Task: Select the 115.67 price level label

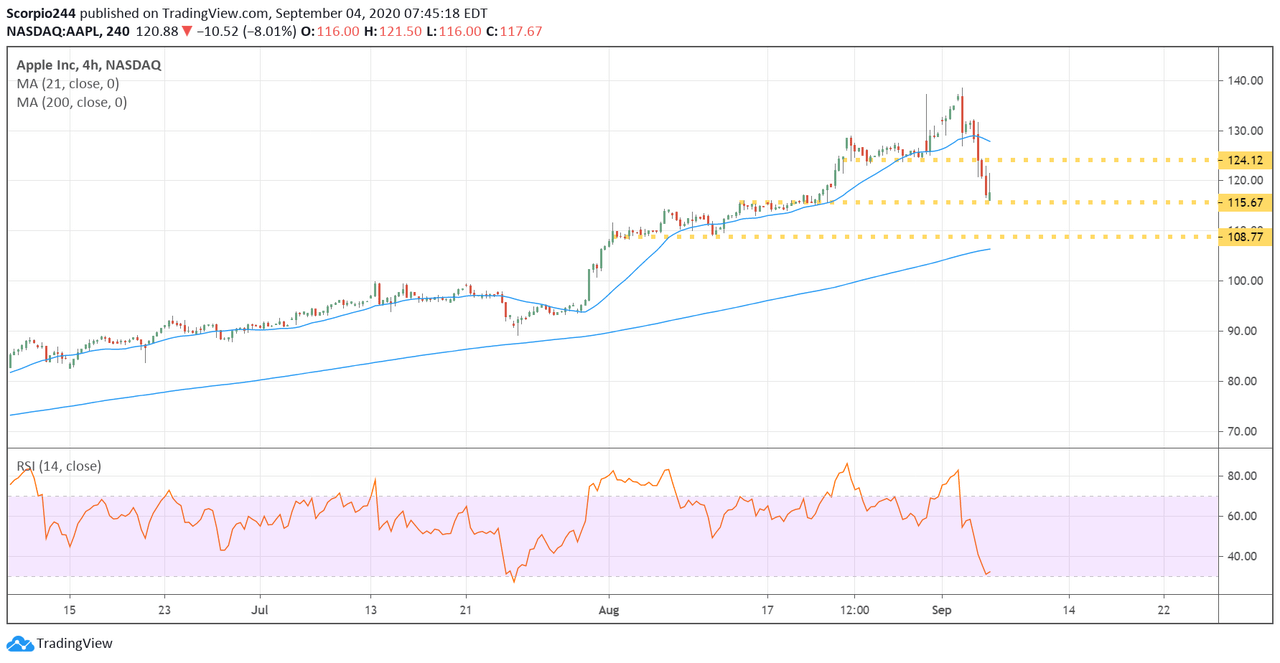Action: [x=1245, y=202]
